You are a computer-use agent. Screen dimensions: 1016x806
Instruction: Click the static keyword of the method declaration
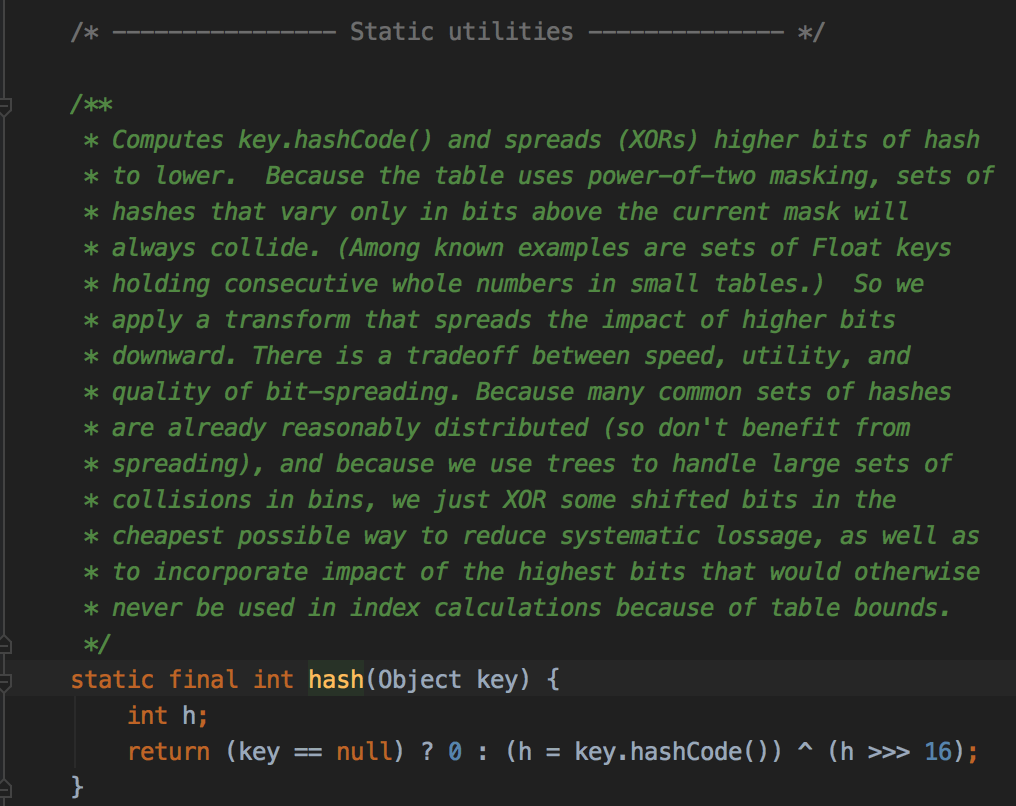[112, 680]
